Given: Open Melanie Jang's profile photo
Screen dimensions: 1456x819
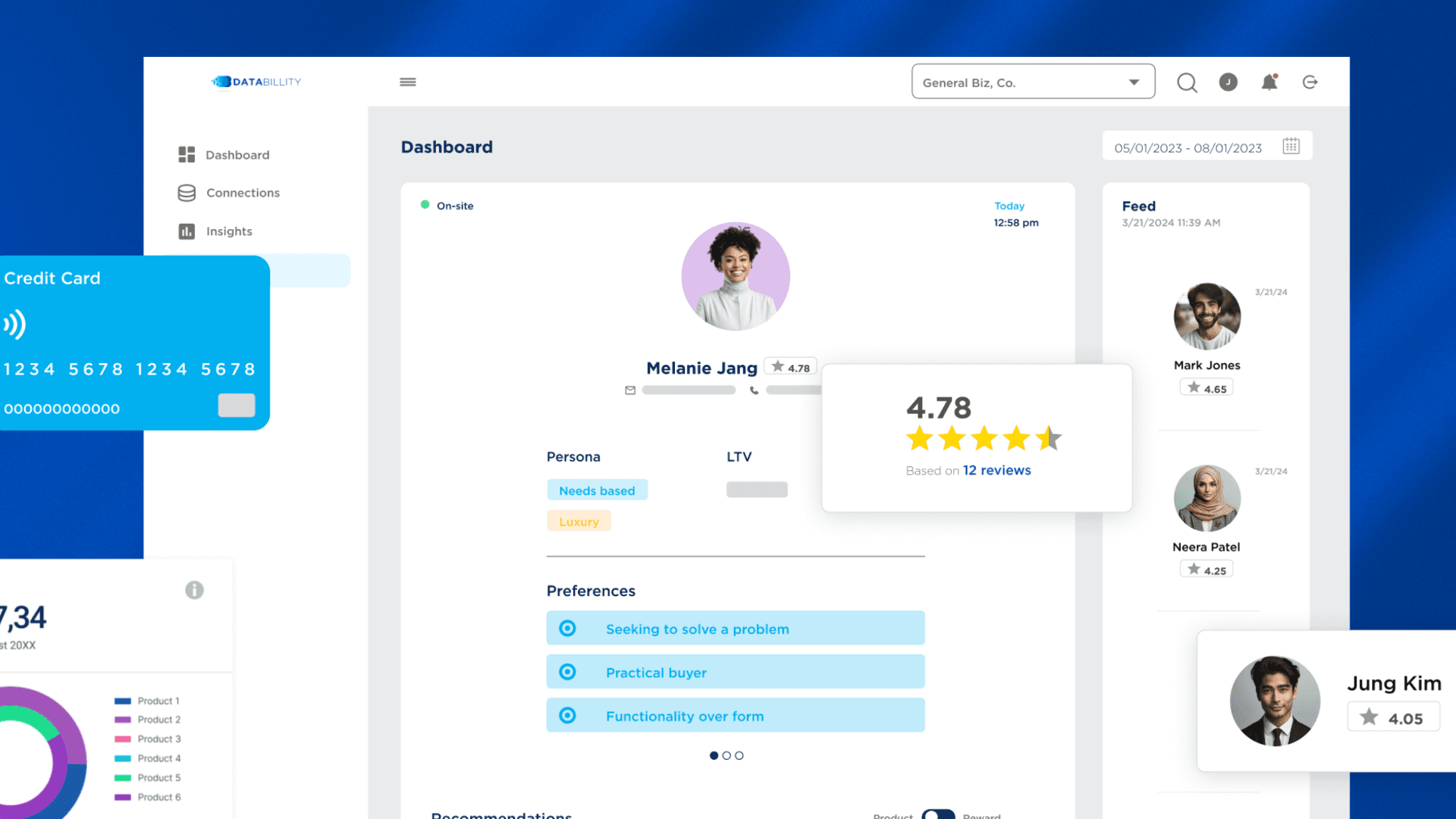Looking at the screenshot, I should 736,276.
